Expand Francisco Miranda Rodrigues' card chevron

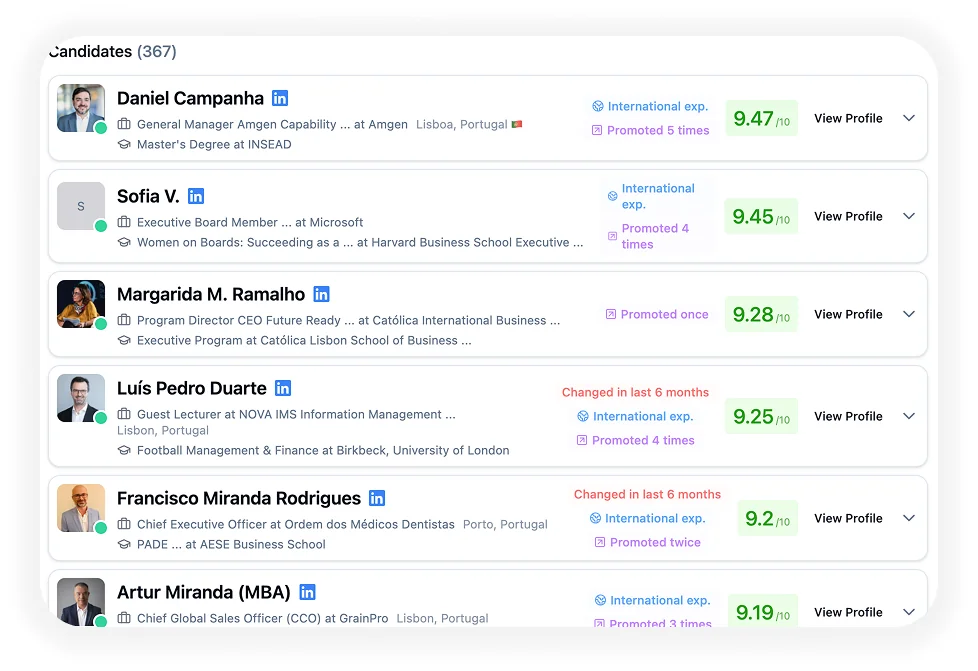(909, 518)
